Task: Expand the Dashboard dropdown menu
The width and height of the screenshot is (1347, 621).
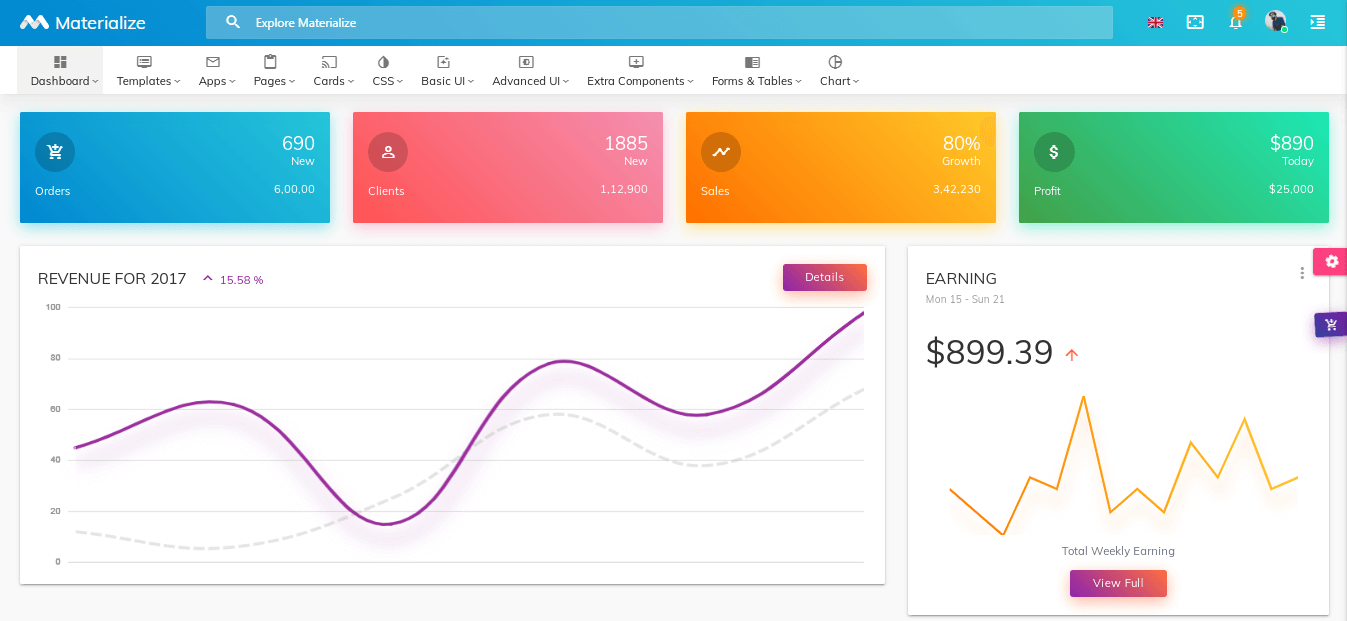Action: click(95, 82)
